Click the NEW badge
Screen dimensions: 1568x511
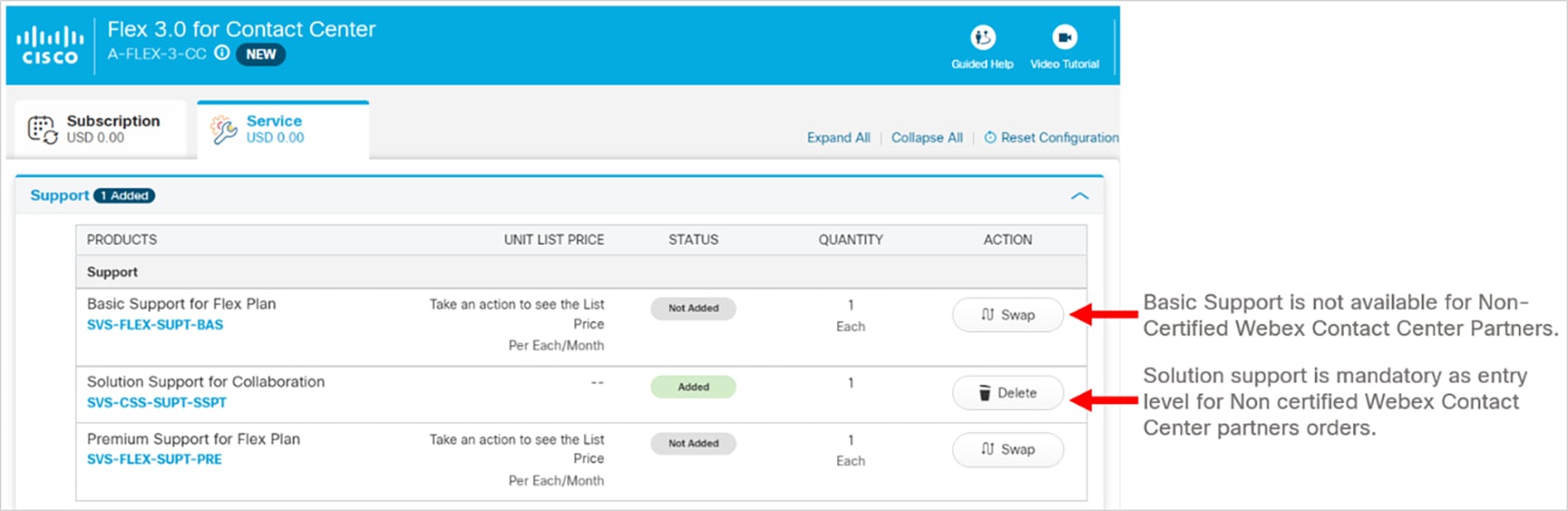point(260,54)
